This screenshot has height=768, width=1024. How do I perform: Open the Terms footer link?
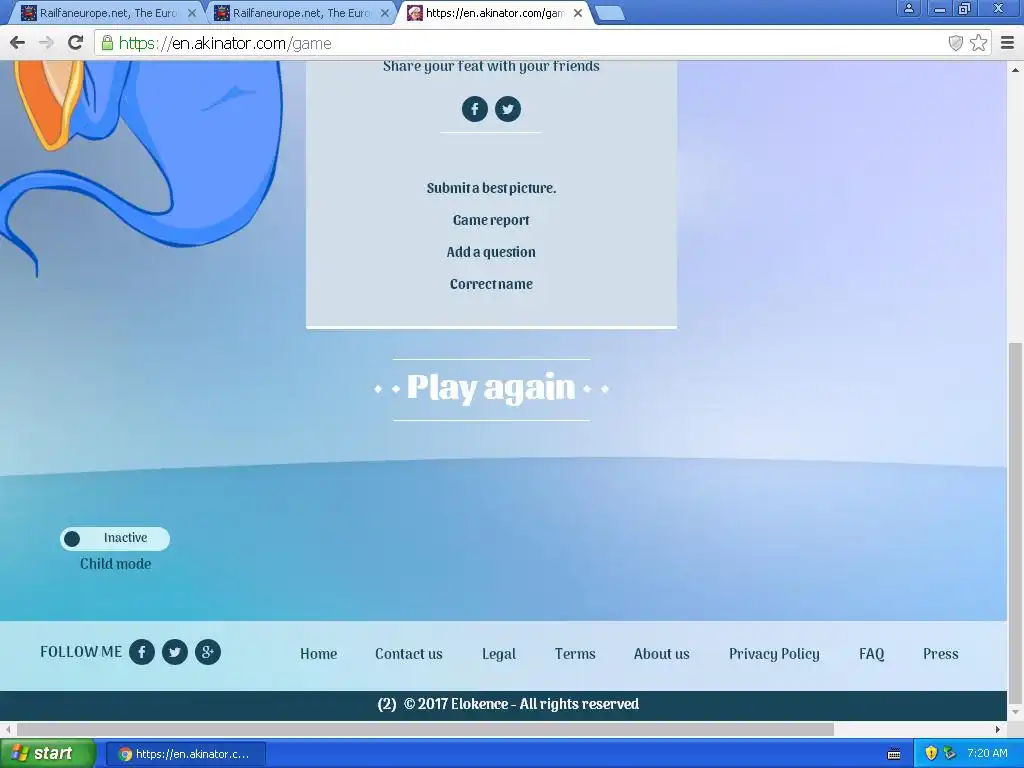coord(575,654)
